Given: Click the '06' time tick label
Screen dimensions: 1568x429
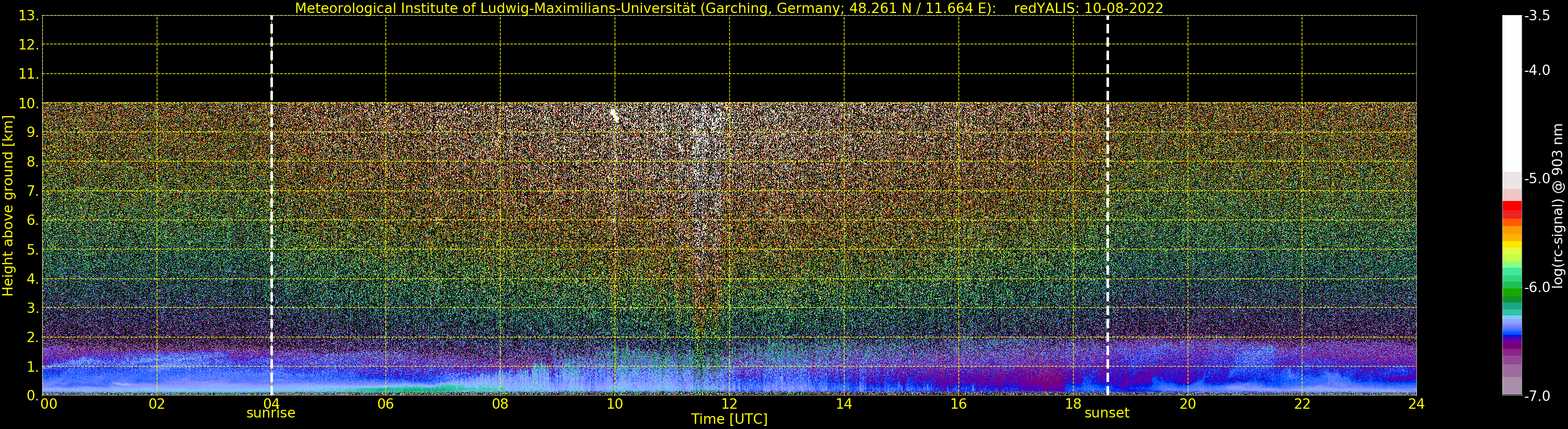Looking at the screenshot, I should 386,403.
